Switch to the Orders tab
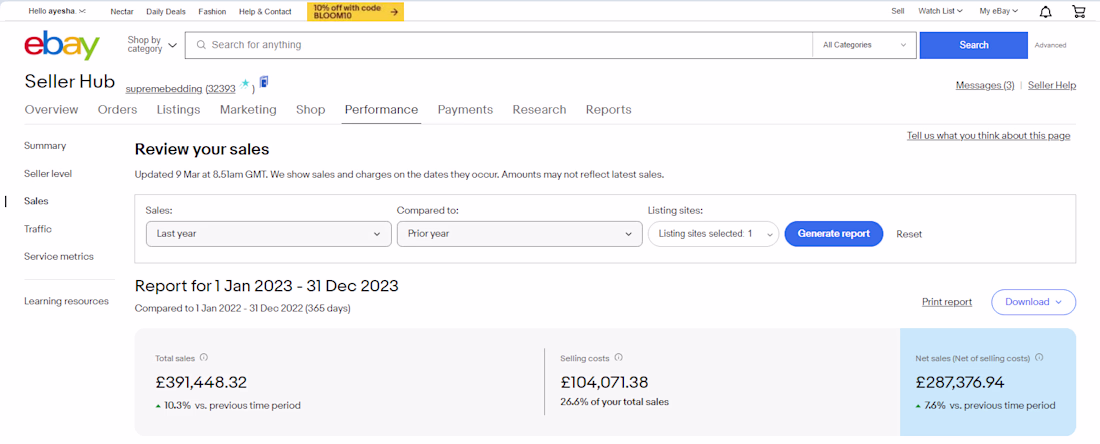 (117, 109)
